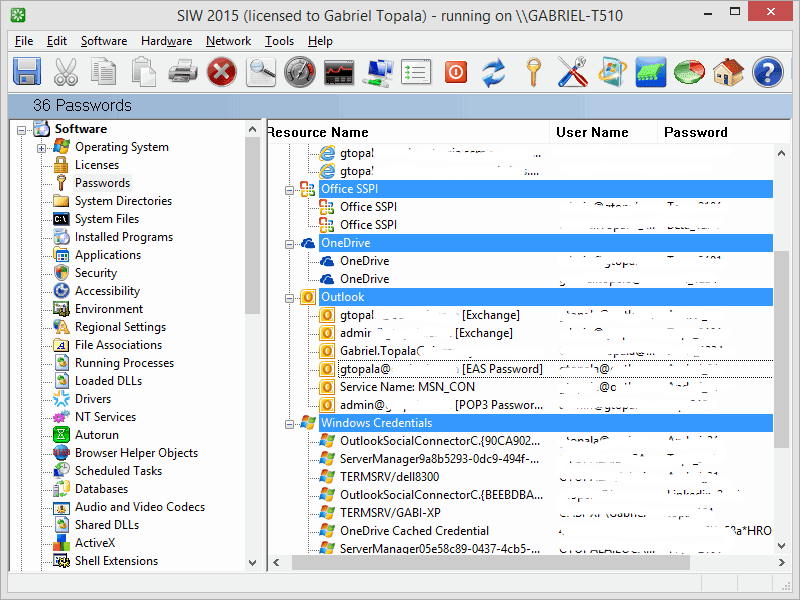Select Licenses in the tree
This screenshot has height=600, width=800.
tap(97, 165)
